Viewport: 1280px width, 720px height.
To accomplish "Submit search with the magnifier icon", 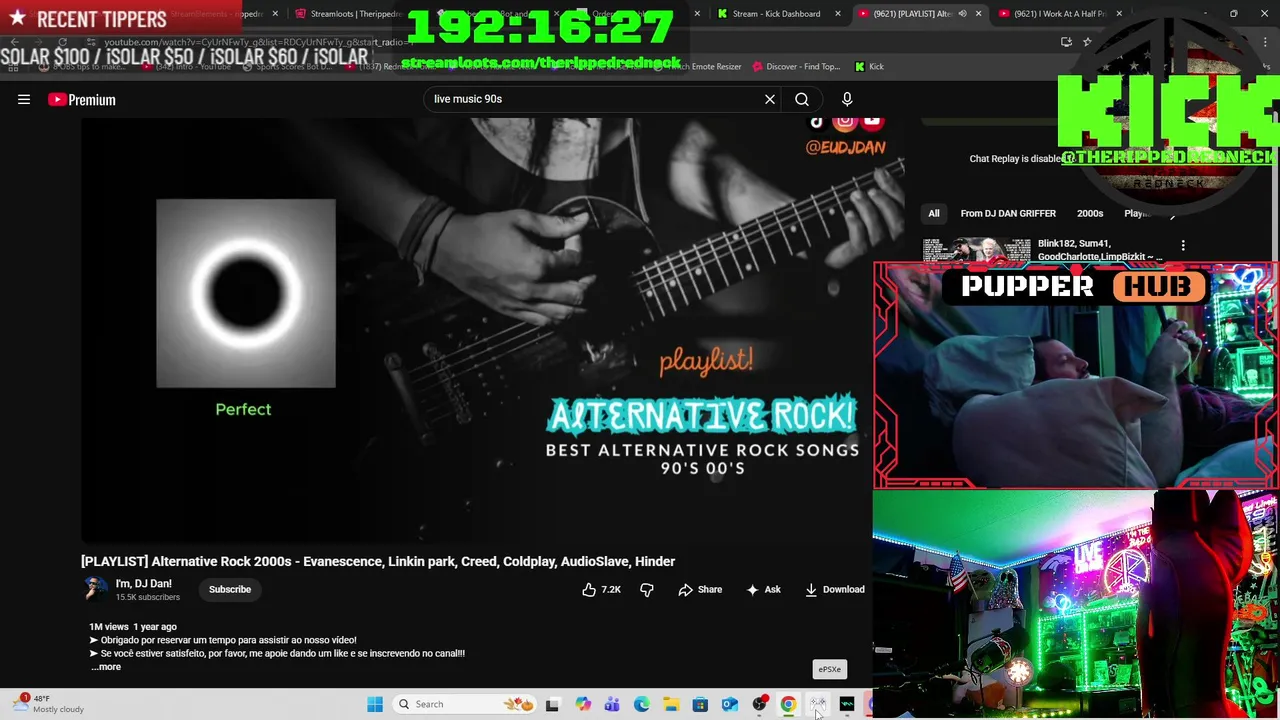I will (802, 99).
